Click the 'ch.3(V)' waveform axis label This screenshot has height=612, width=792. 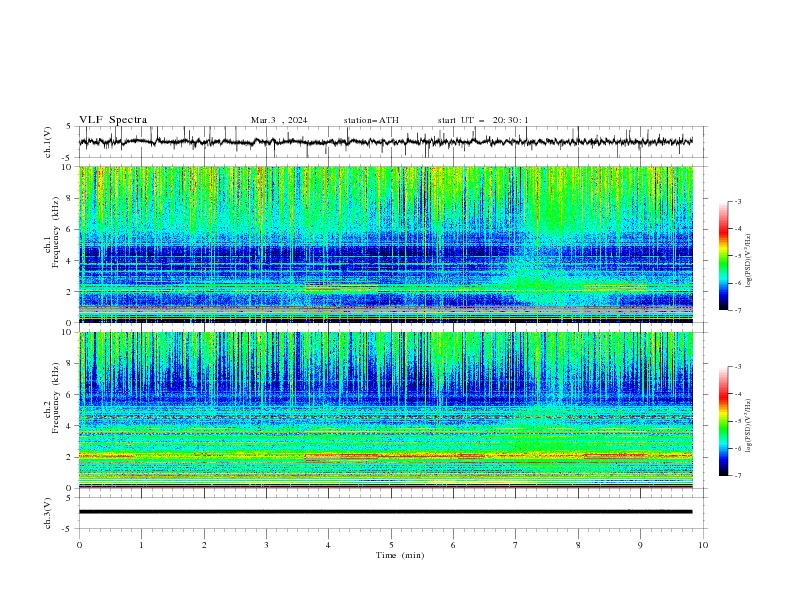click(48, 513)
